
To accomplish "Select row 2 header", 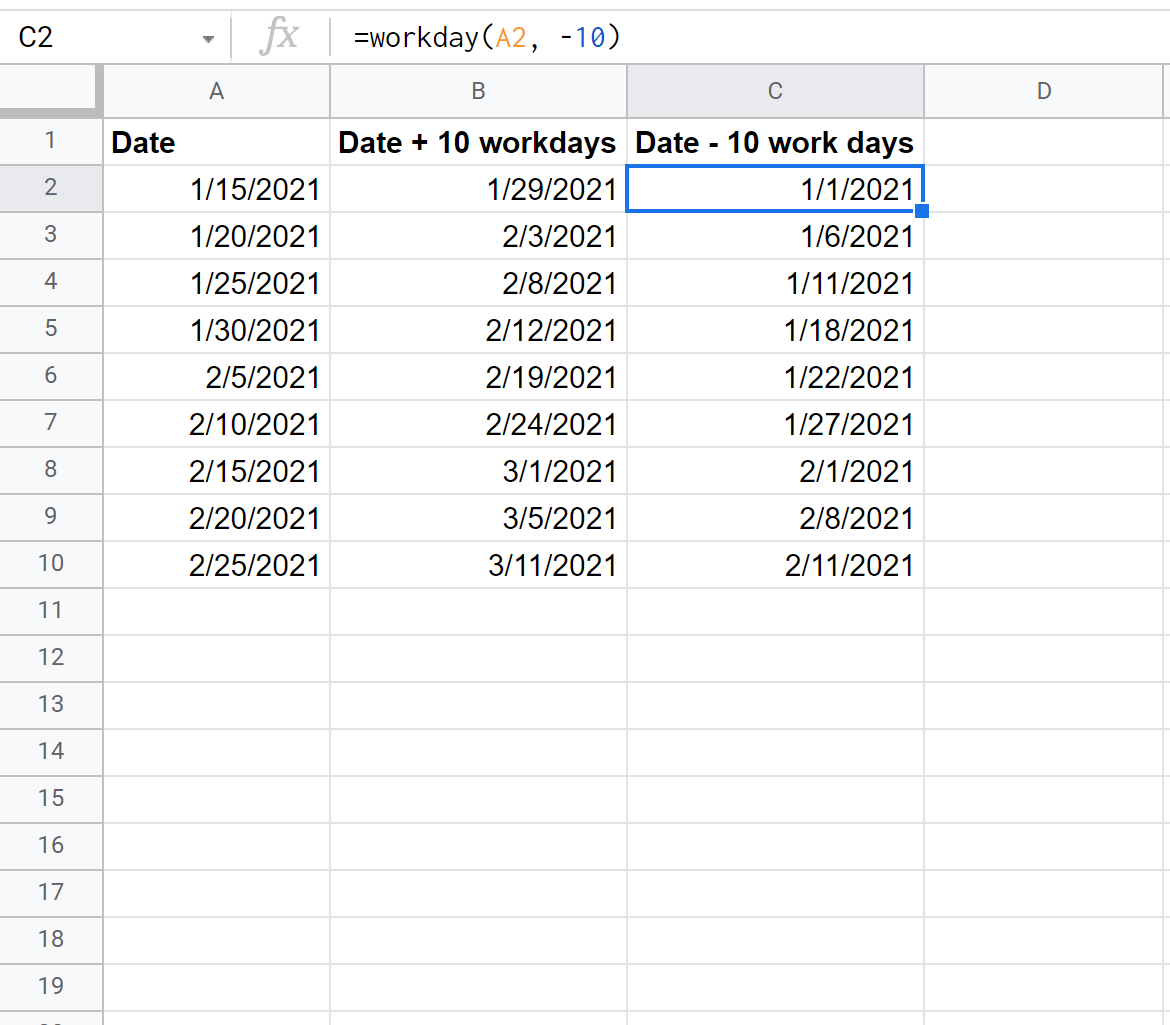I will coord(50,188).
